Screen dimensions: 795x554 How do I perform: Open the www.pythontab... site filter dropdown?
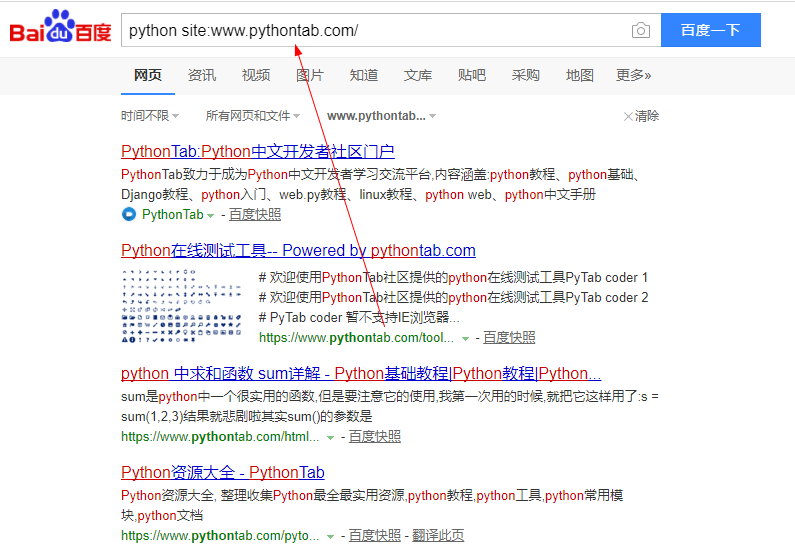381,116
